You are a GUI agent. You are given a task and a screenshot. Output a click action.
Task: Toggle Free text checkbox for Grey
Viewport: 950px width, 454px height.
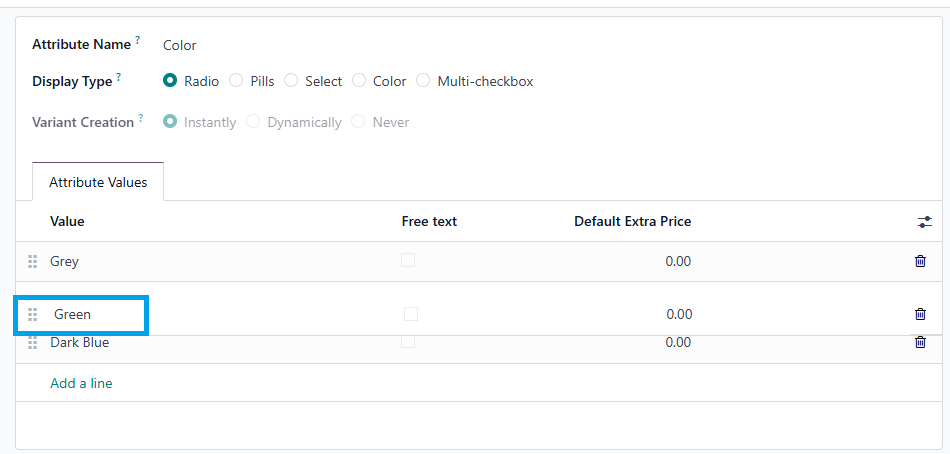pos(408,260)
